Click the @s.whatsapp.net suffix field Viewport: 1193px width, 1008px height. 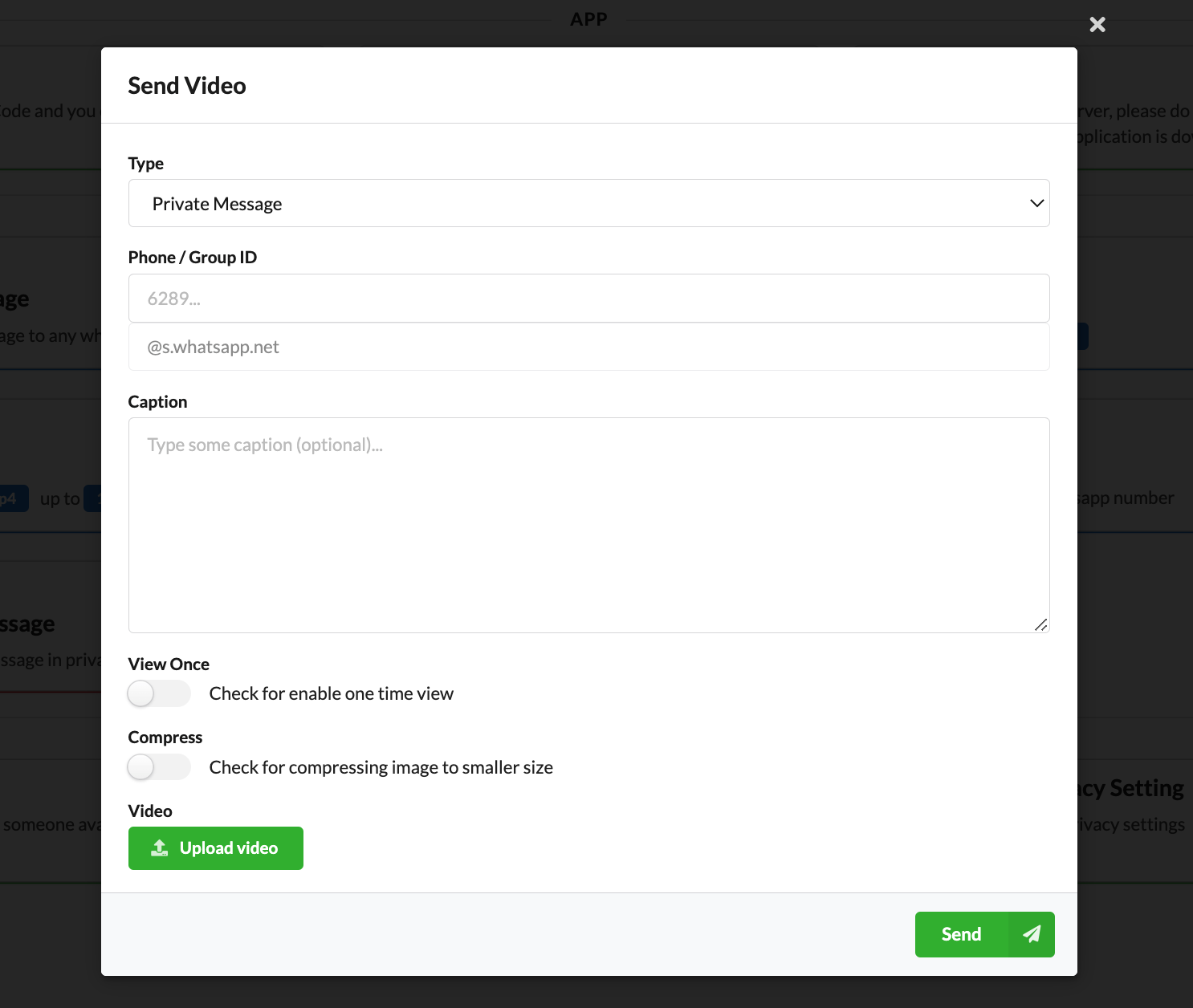point(588,347)
